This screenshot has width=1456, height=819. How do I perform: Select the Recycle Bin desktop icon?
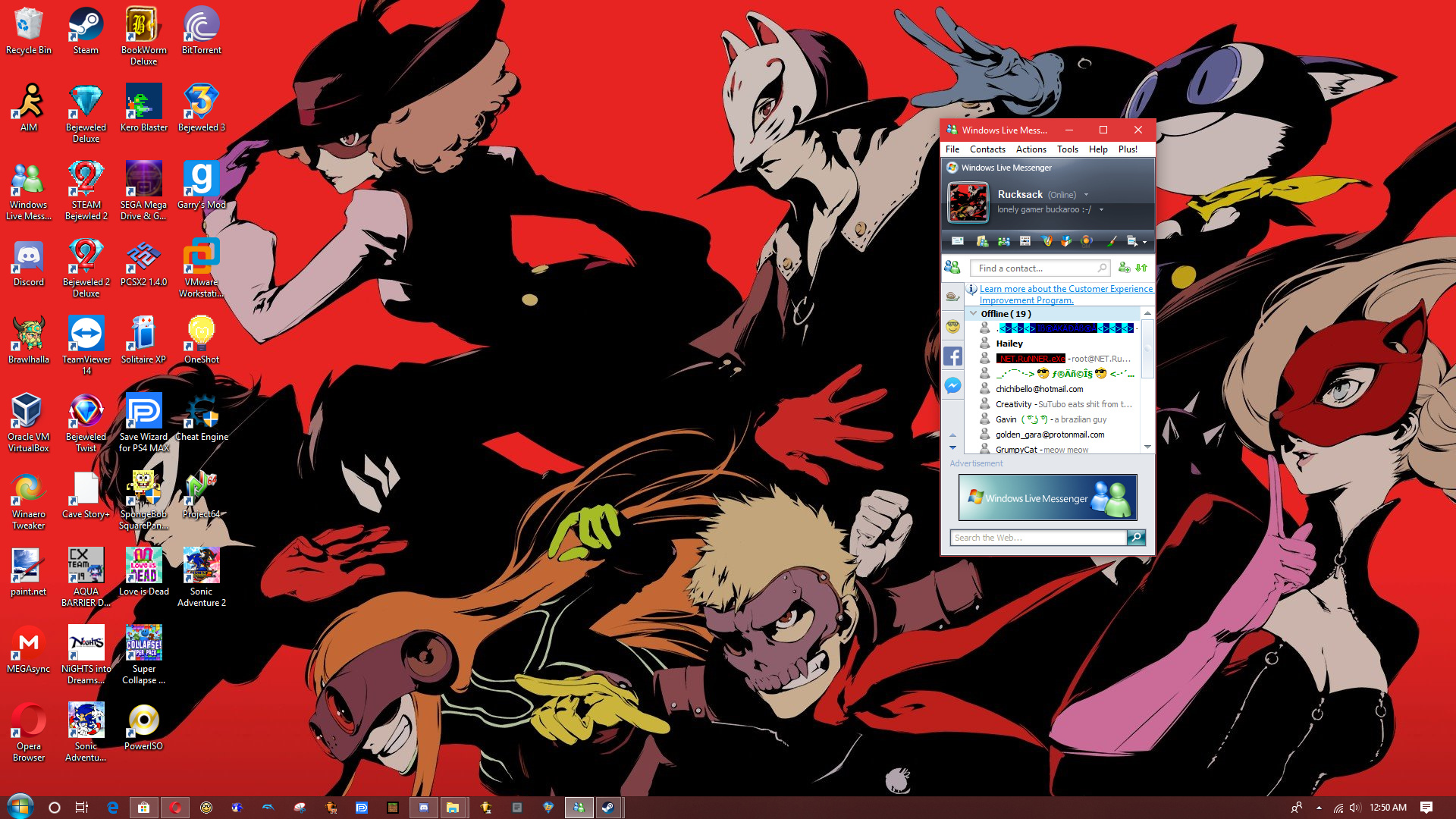pyautogui.click(x=29, y=31)
